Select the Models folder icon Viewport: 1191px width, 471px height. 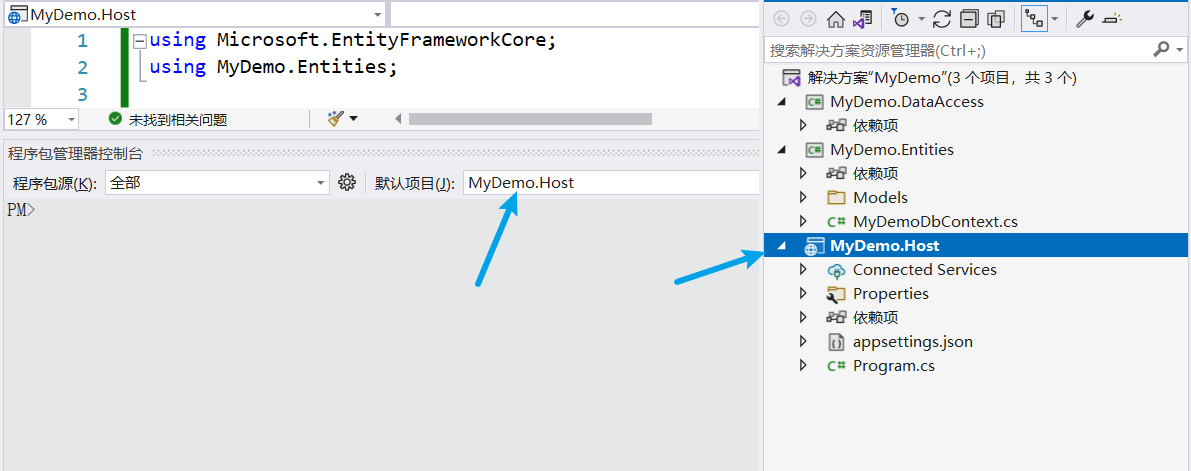[836, 198]
